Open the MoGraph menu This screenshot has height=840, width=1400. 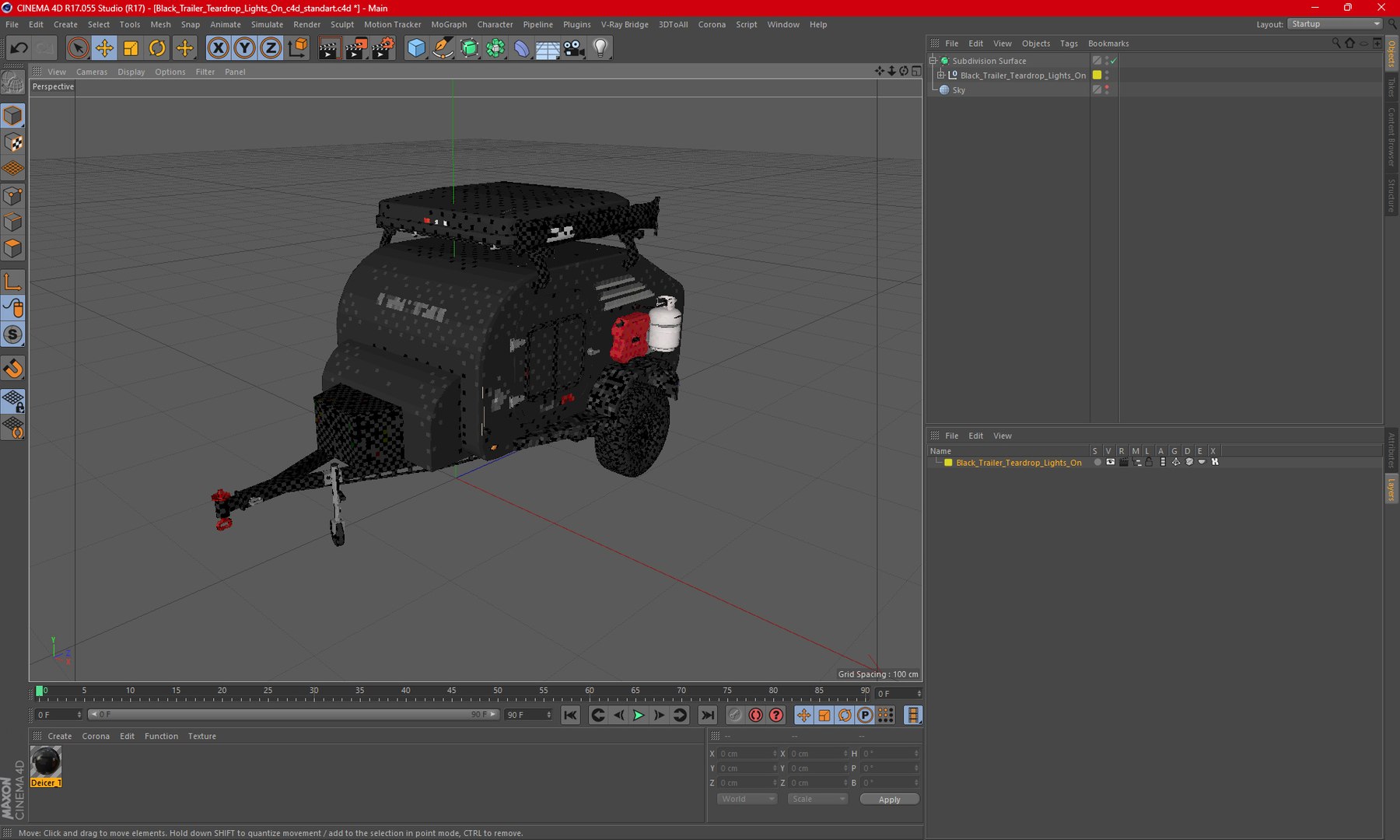click(x=449, y=24)
